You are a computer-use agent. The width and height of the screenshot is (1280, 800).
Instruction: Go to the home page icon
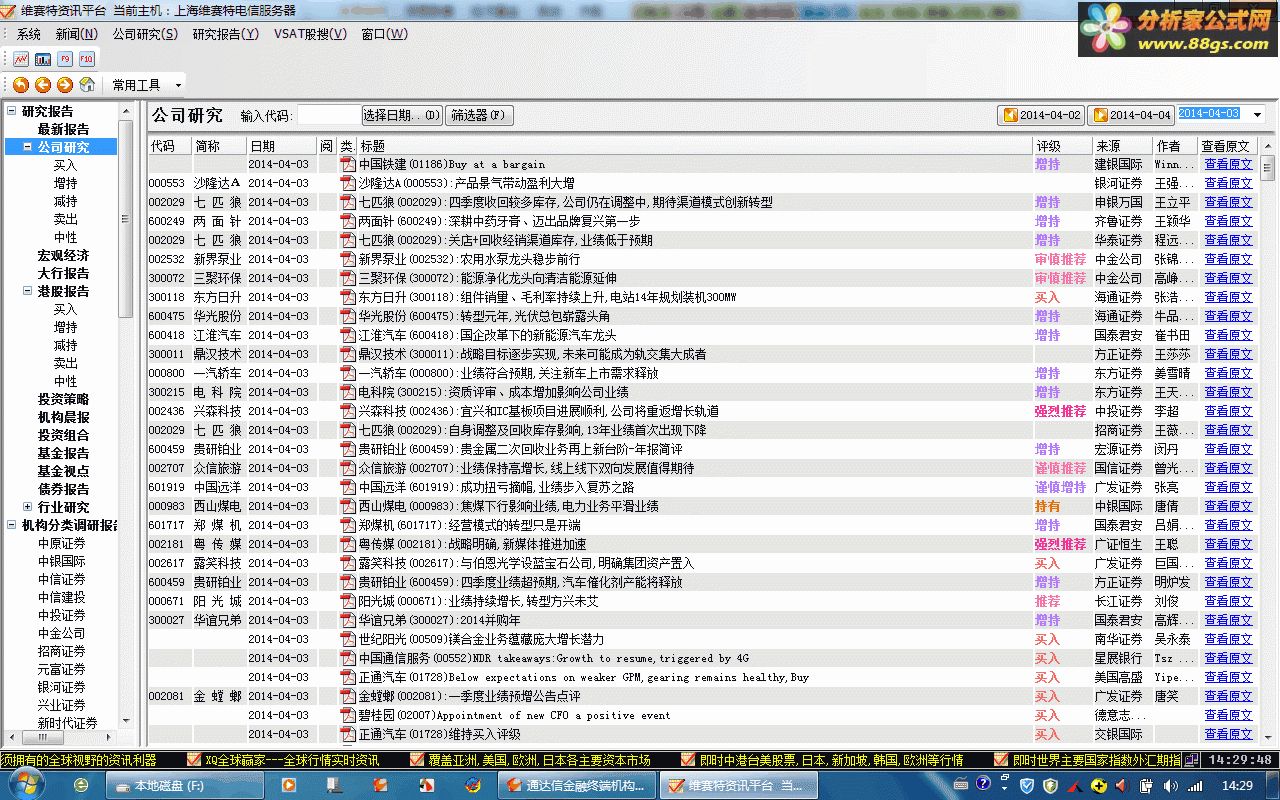87,85
